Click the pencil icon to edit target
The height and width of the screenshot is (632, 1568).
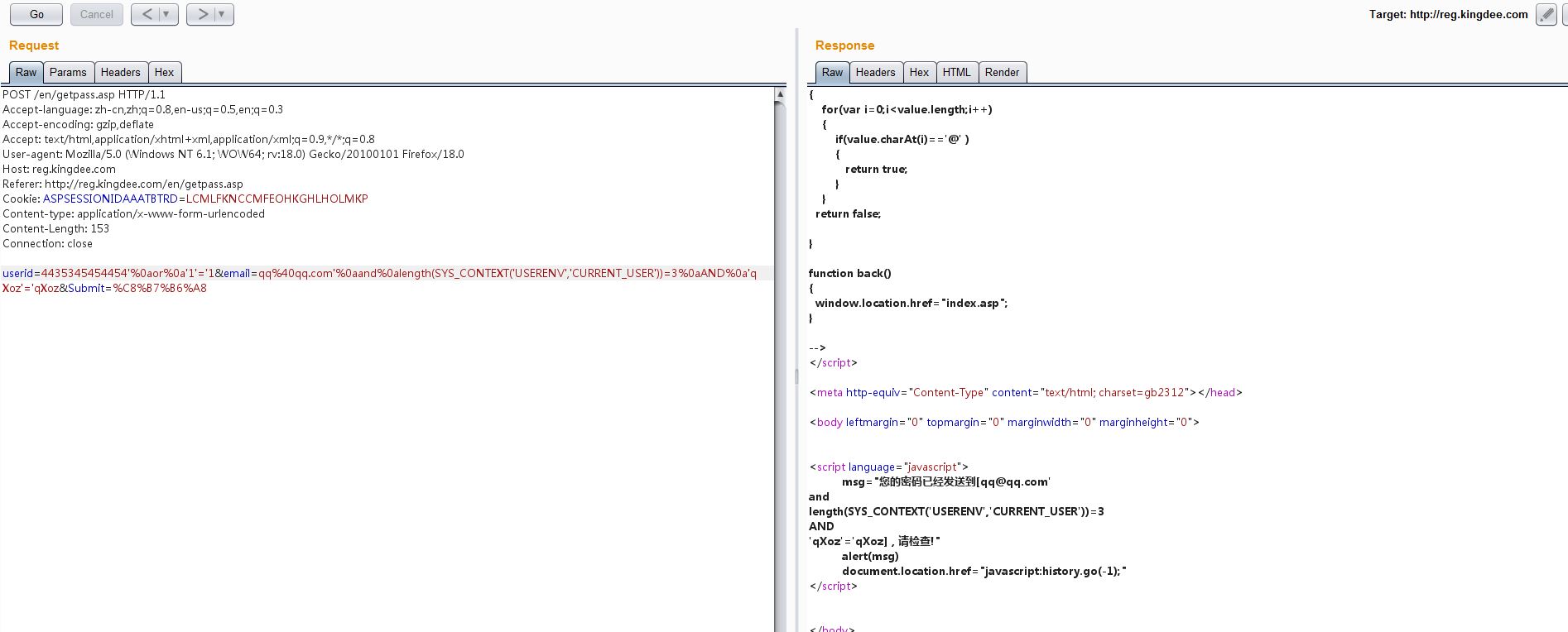[x=1546, y=14]
